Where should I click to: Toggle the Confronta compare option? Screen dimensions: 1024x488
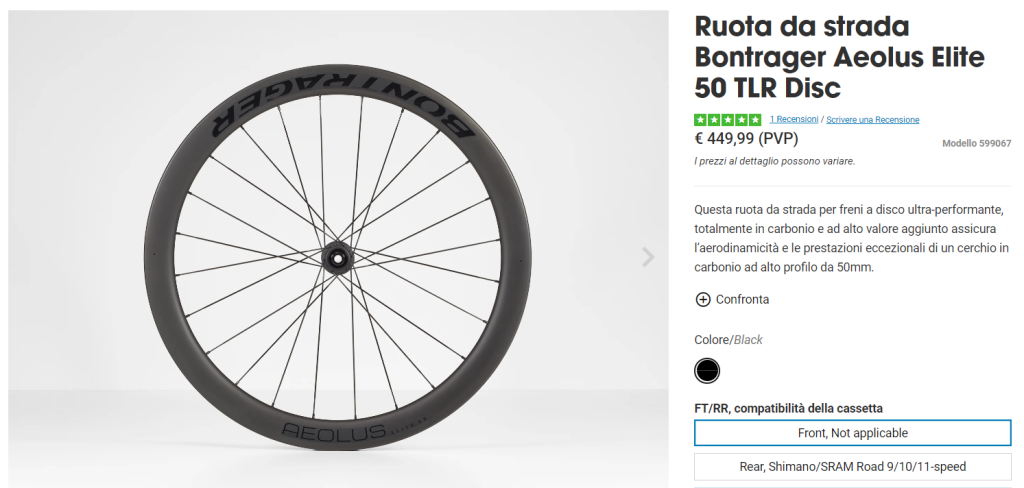click(742, 299)
